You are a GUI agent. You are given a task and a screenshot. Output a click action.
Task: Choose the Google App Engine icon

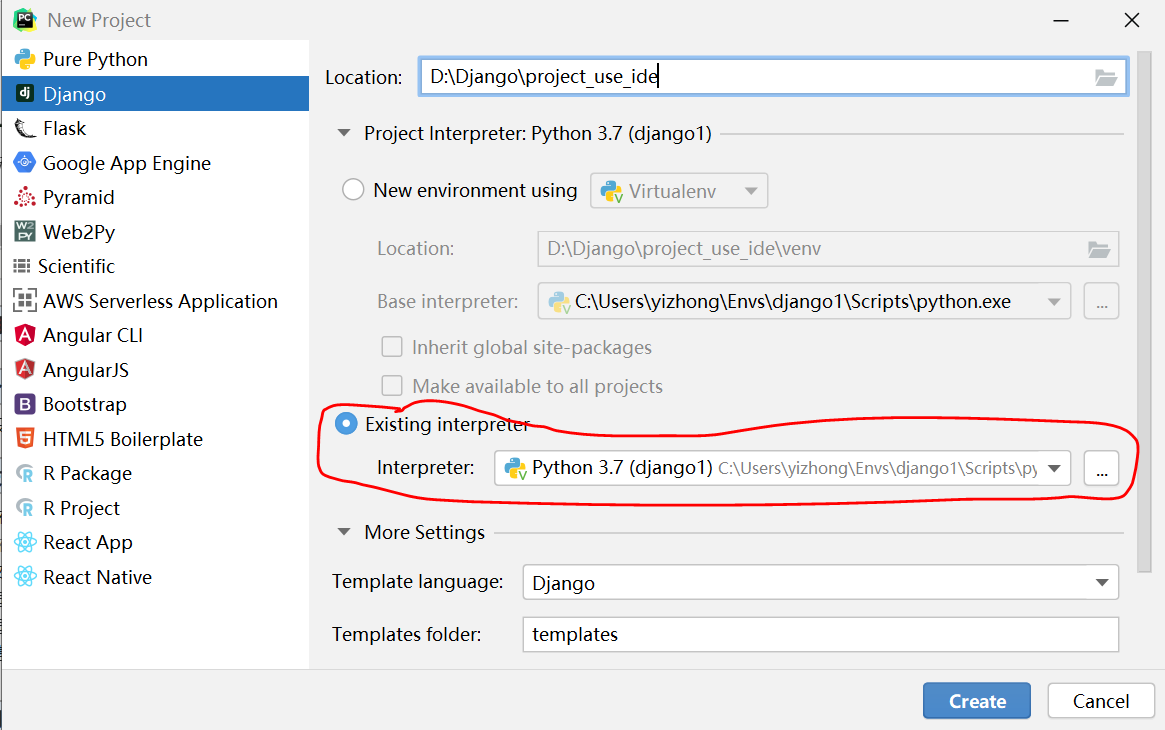pyautogui.click(x=25, y=163)
